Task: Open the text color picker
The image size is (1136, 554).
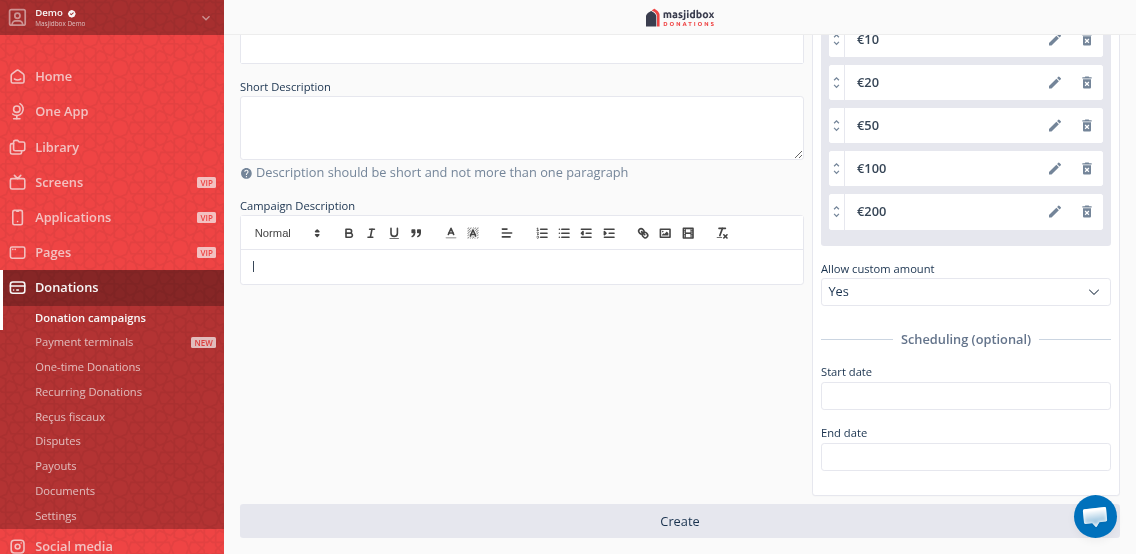Action: pyautogui.click(x=451, y=233)
